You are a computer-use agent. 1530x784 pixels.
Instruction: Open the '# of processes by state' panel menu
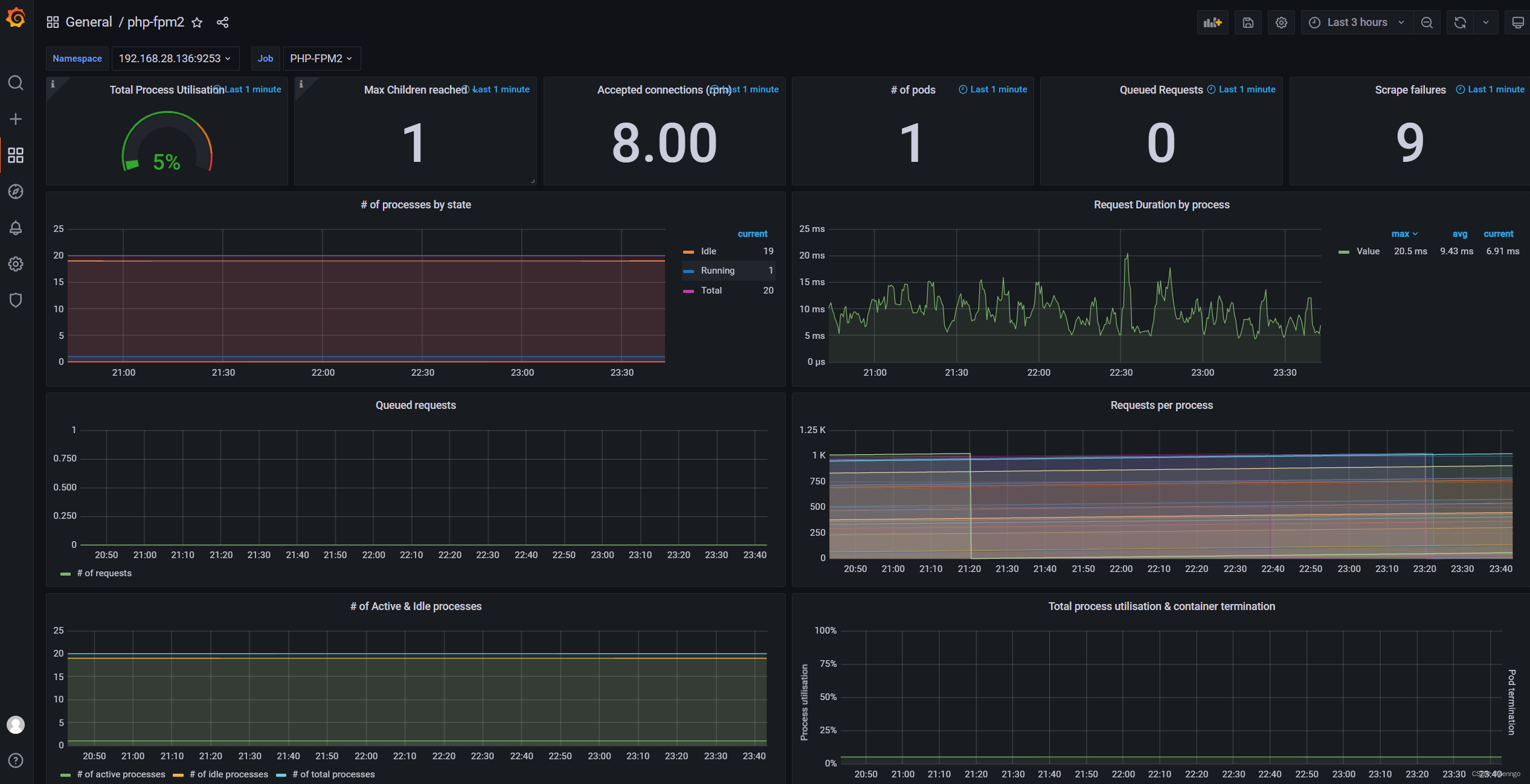tap(416, 205)
